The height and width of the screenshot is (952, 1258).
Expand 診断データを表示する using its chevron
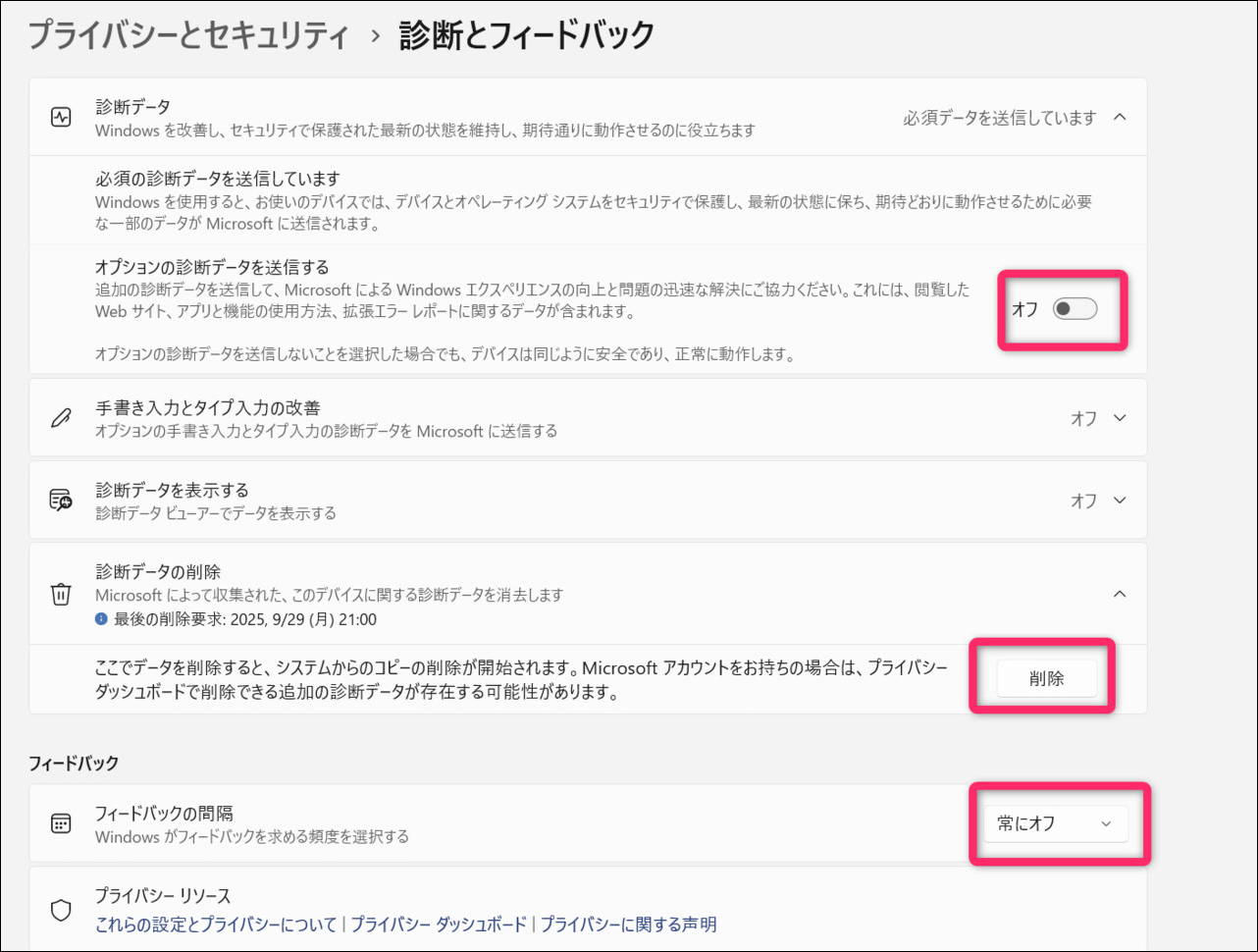tap(1120, 501)
